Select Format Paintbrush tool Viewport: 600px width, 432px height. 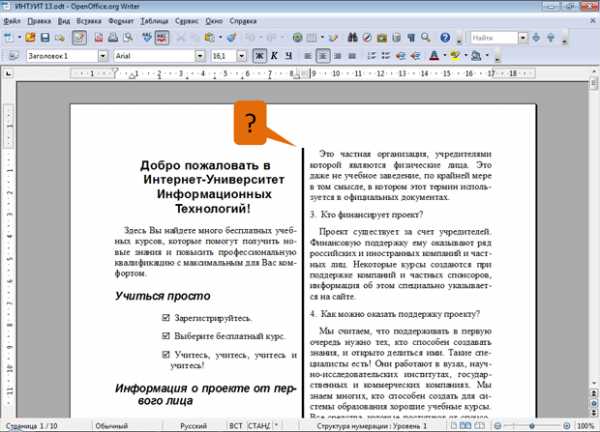(x=232, y=37)
